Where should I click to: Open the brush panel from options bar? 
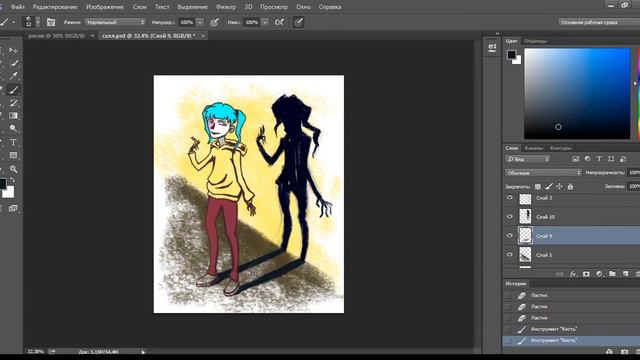(51, 22)
